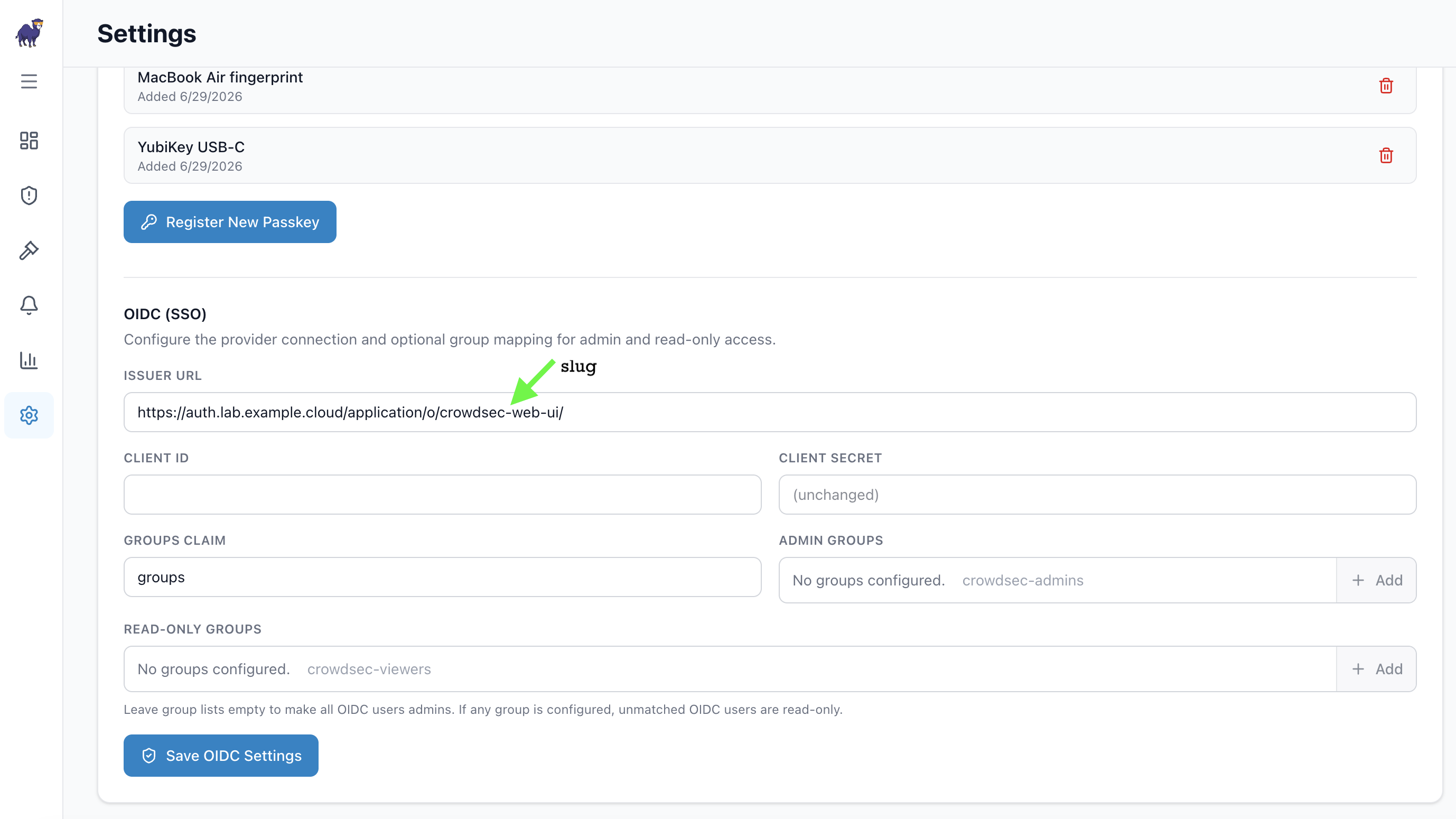Click the CLIENT SECRET label
Image resolution: width=1456 pixels, height=819 pixels.
point(830,459)
